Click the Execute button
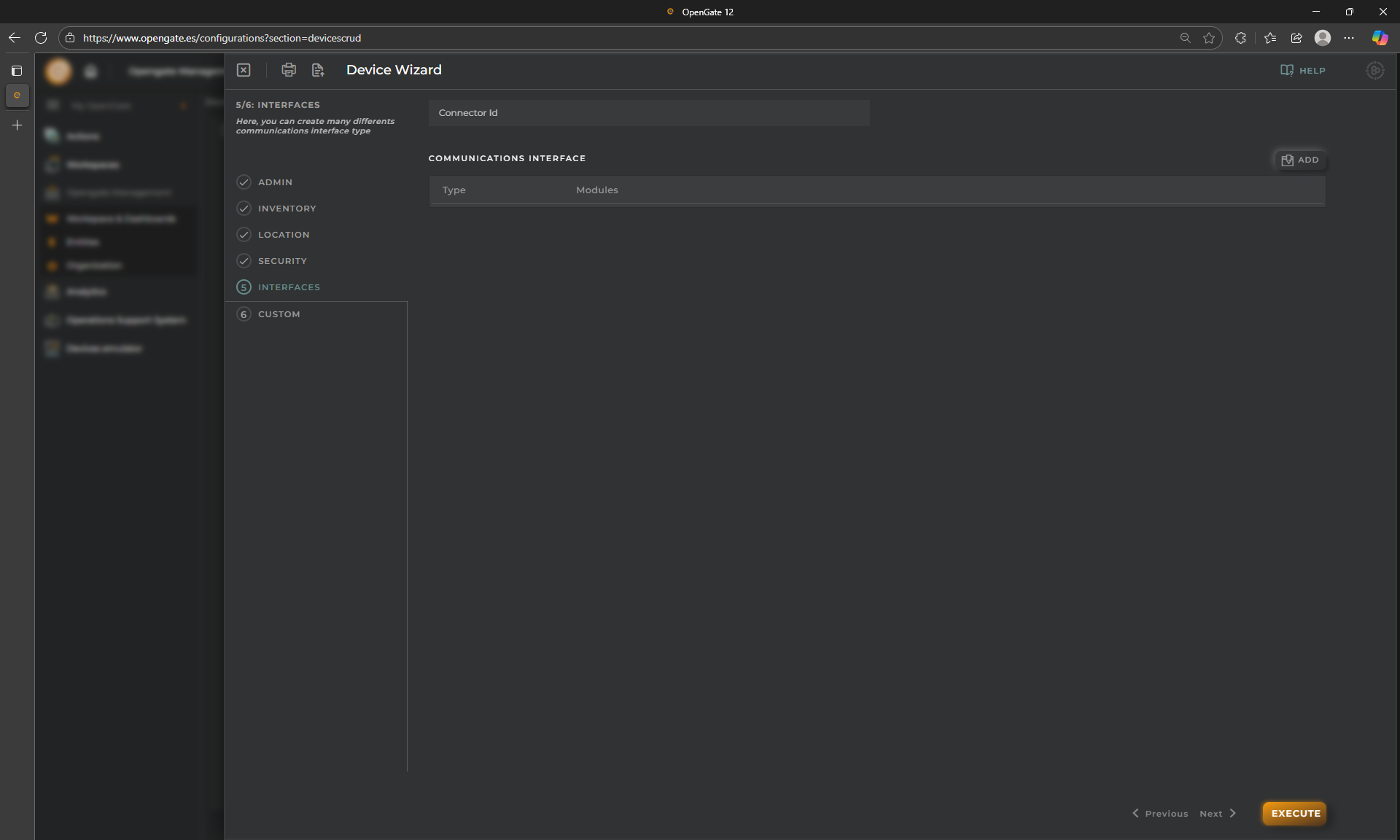 (1295, 813)
